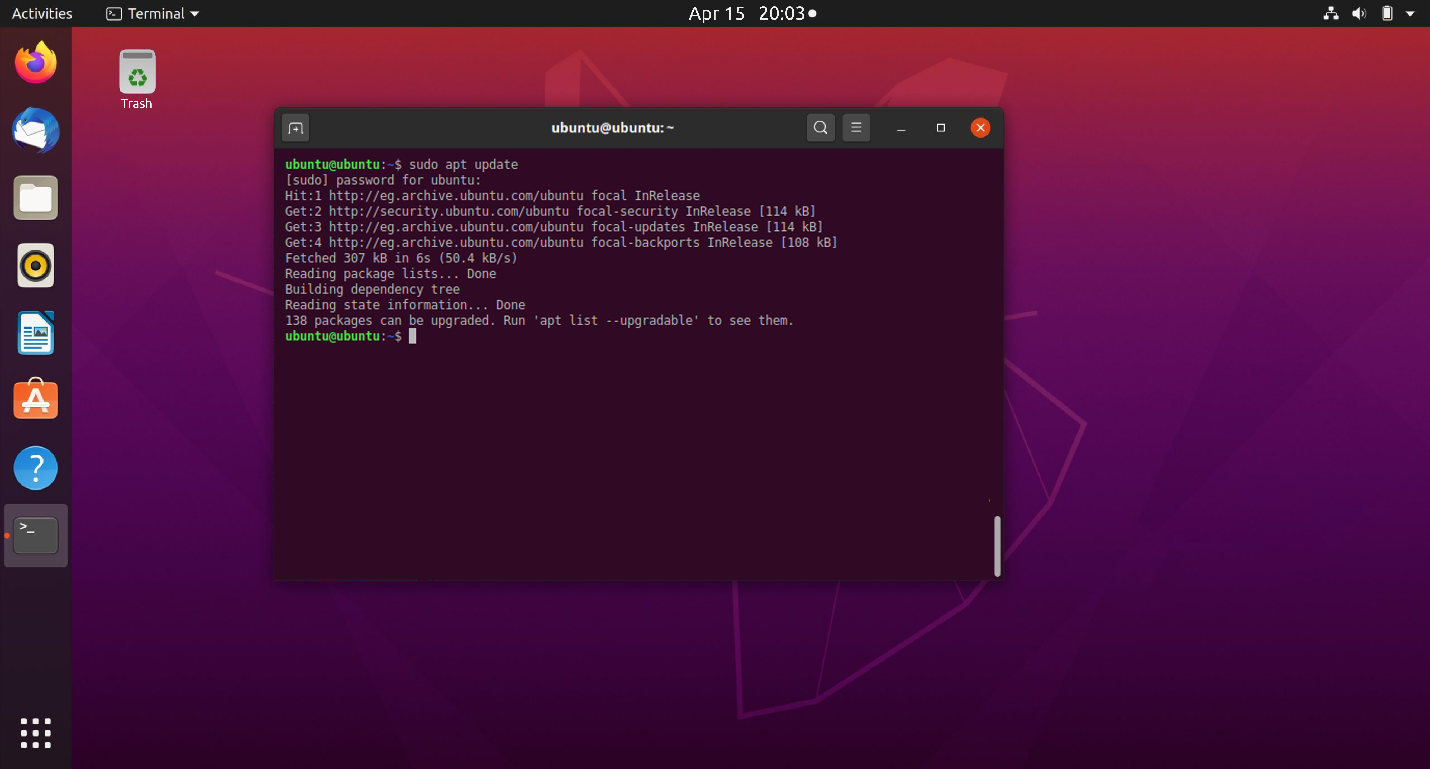The width and height of the screenshot is (1430, 769).
Task: Open LibreOffice Writer from the dock
Action: click(x=35, y=332)
